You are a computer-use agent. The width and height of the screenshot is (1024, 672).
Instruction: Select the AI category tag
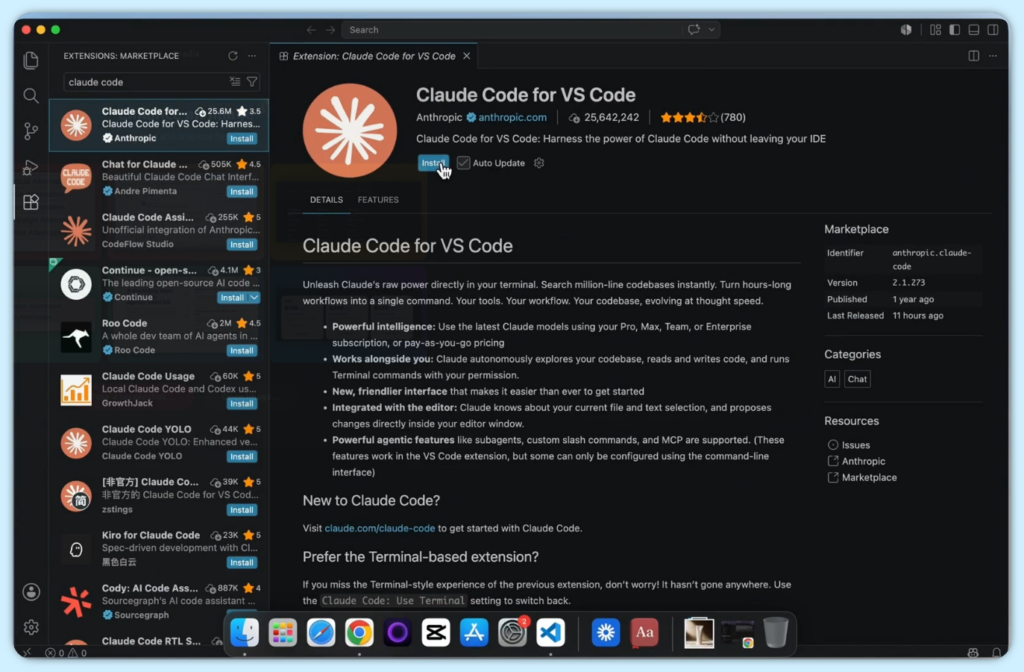pos(831,379)
